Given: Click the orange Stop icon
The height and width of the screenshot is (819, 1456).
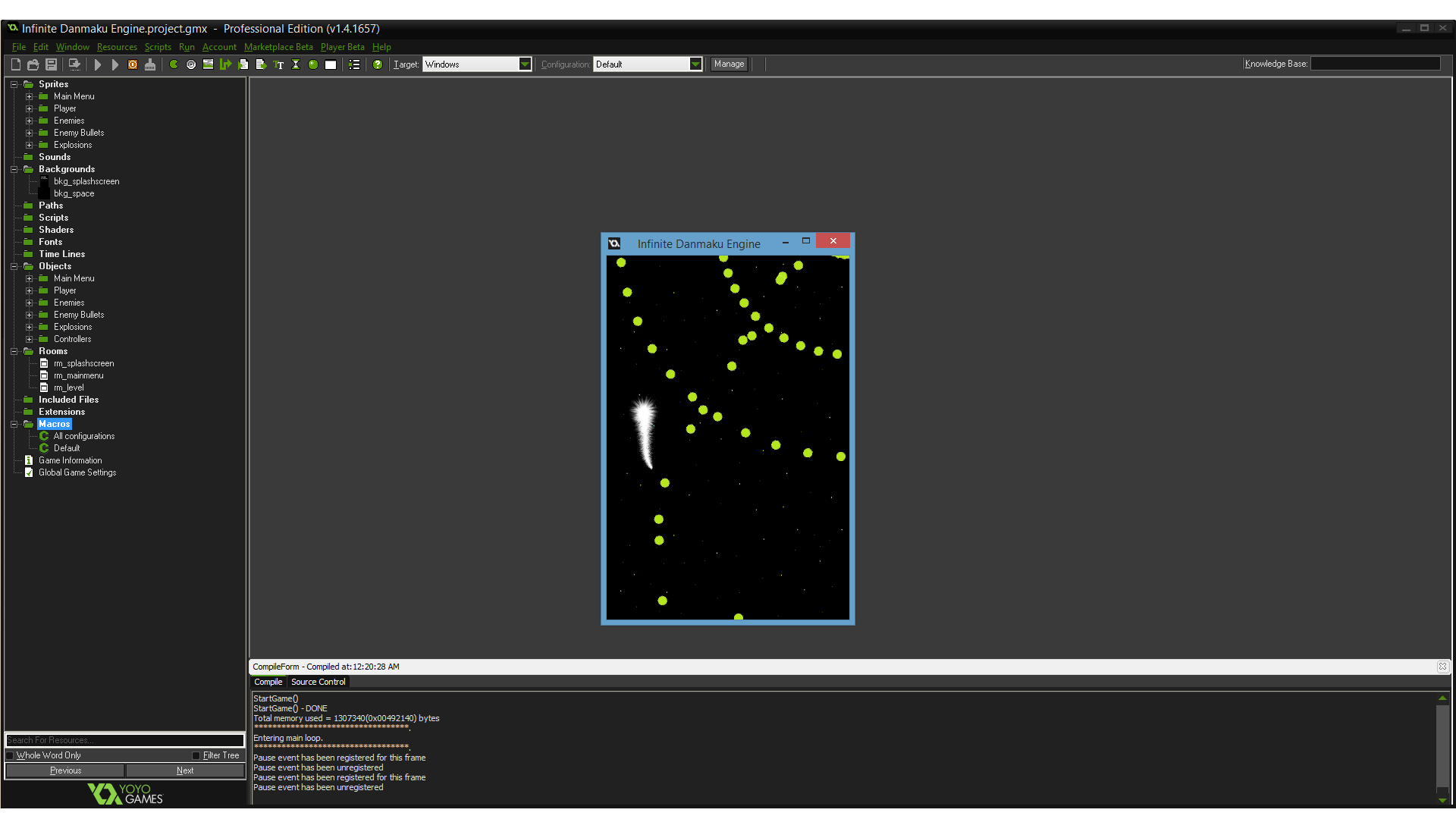Looking at the screenshot, I should (x=132, y=64).
